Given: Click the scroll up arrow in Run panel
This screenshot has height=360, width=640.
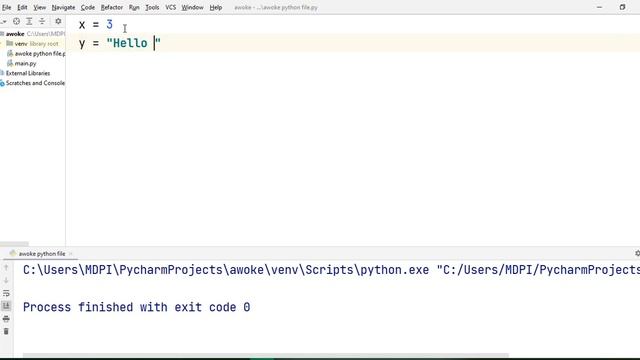Looking at the screenshot, I should [x=6, y=268].
